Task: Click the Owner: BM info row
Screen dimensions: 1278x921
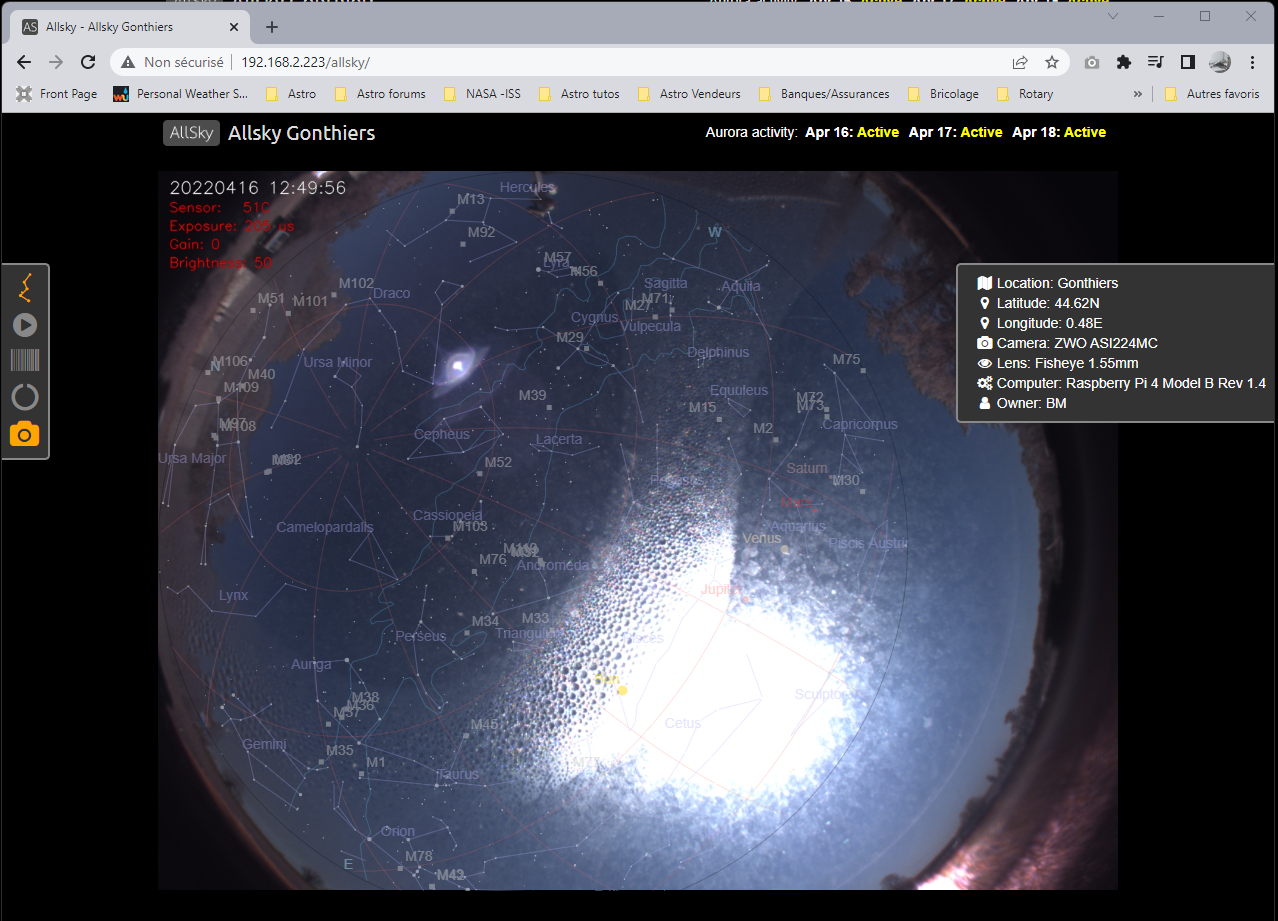Action: (1022, 403)
